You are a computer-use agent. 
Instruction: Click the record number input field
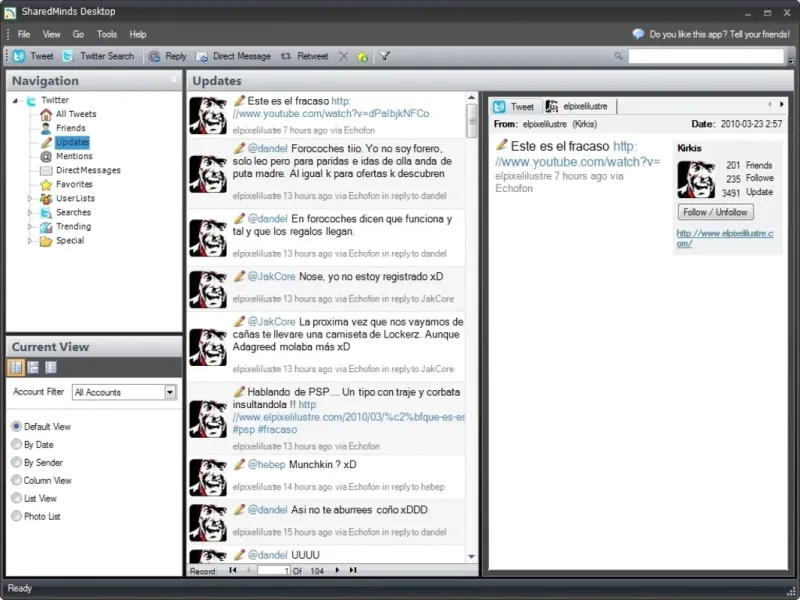click(273, 570)
